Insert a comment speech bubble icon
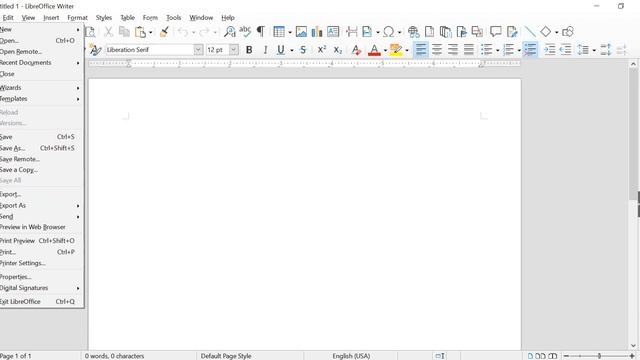 click(x=496, y=32)
